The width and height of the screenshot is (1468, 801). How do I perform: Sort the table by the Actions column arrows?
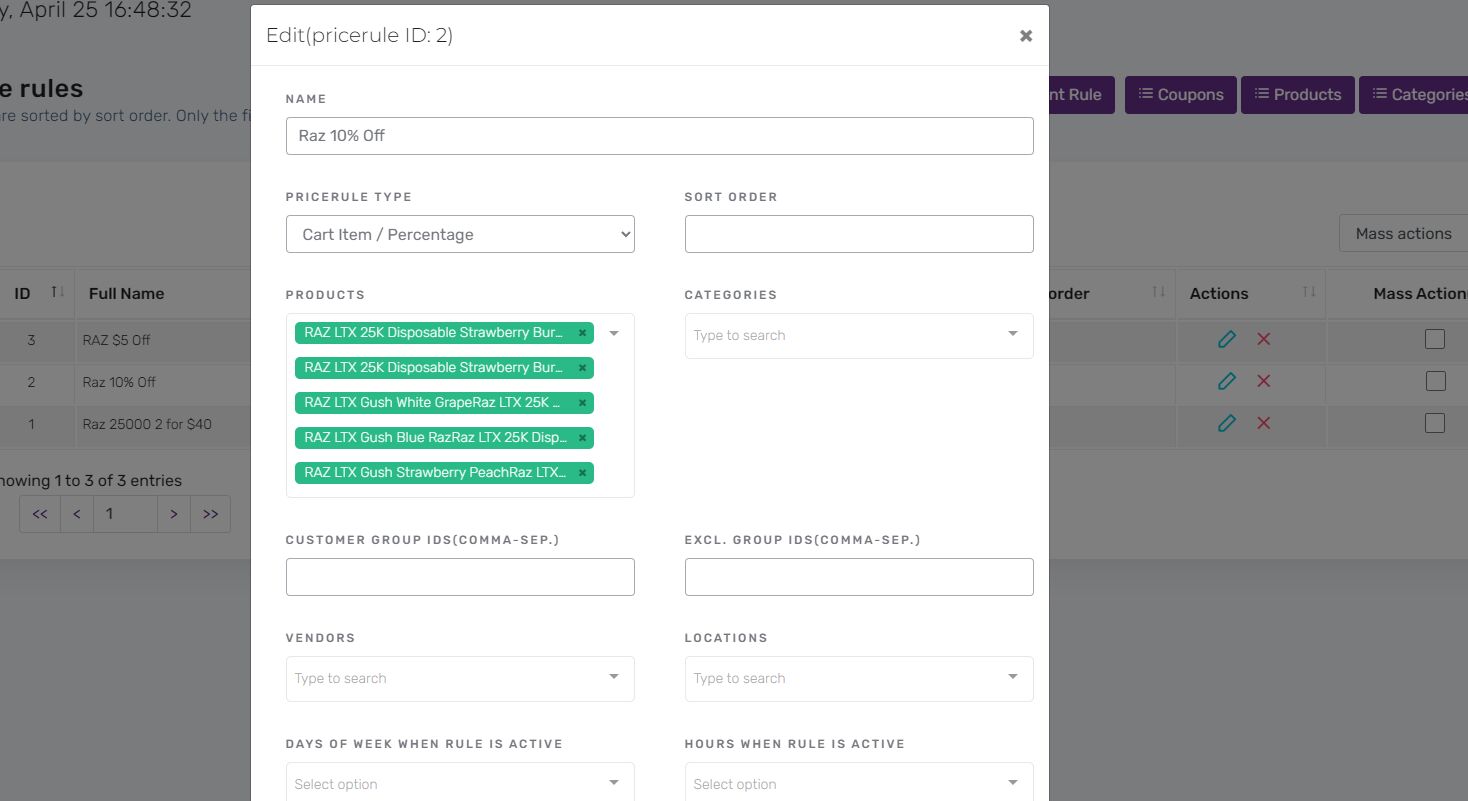tap(1309, 292)
